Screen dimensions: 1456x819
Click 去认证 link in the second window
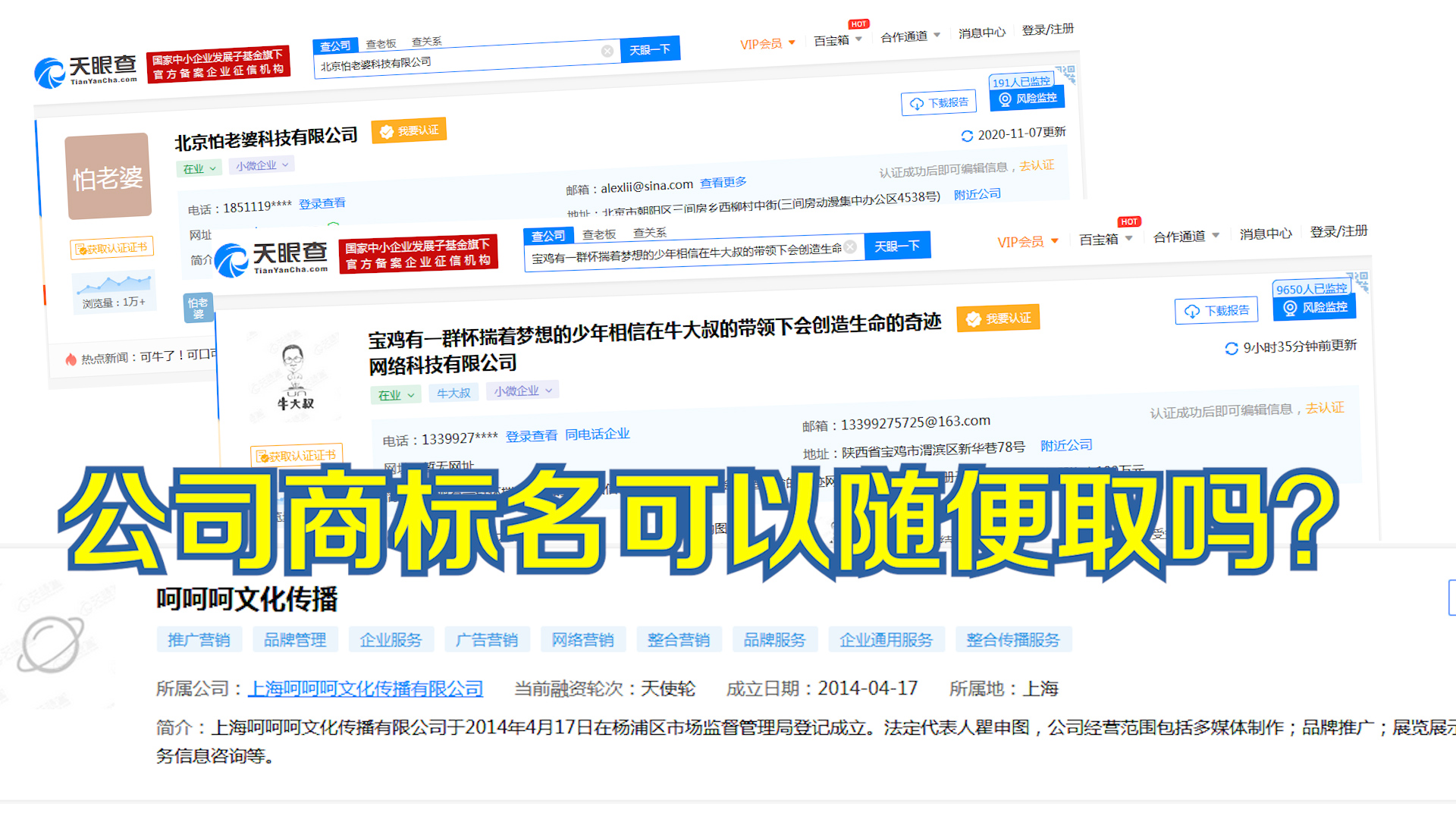coord(1325,408)
